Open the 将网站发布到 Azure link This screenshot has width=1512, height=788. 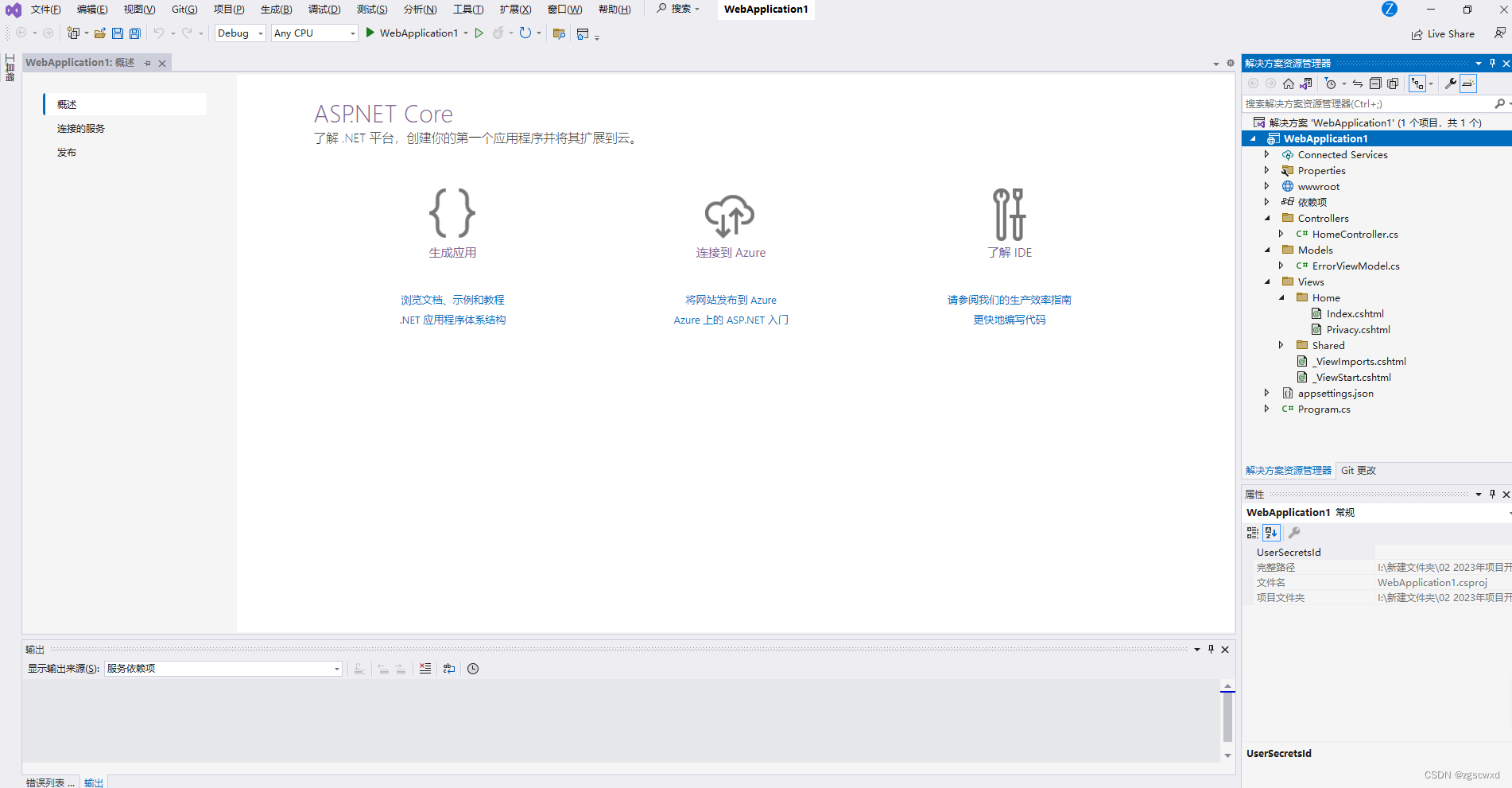(731, 300)
